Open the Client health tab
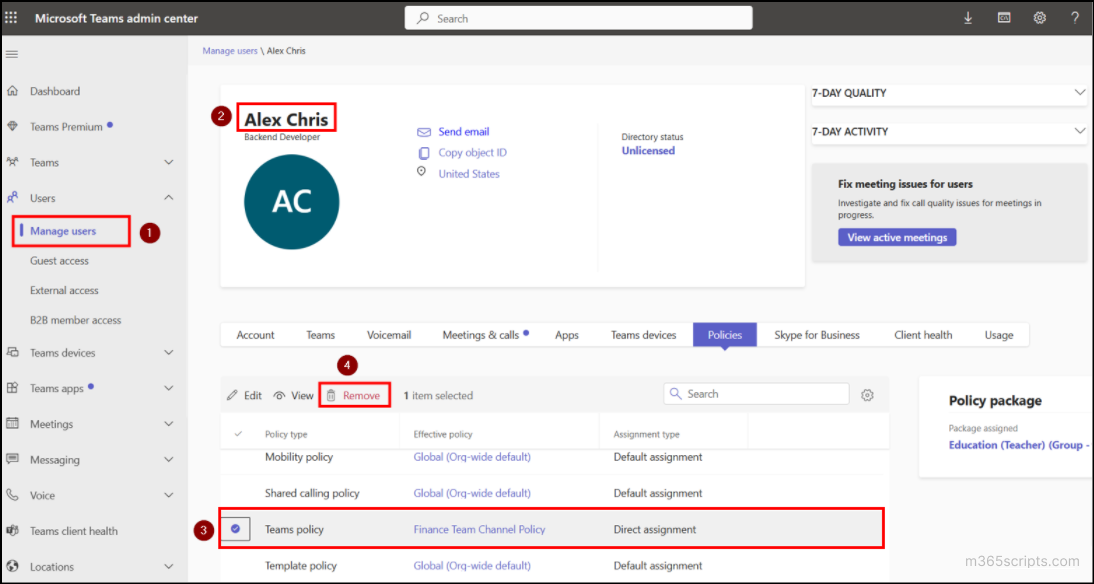Viewport: 1094px width, 584px height. point(923,335)
